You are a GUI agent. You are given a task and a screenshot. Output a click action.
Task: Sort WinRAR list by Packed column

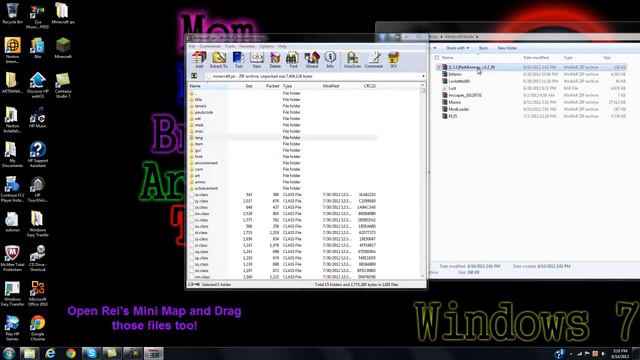(272, 86)
